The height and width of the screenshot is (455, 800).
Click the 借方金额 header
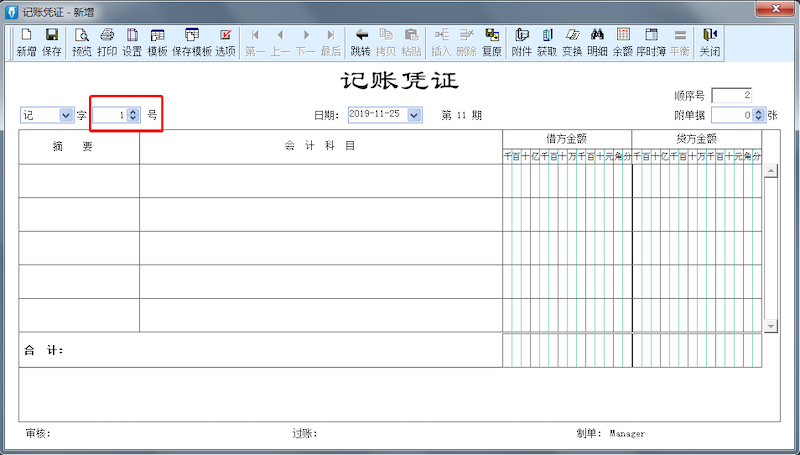click(567, 139)
